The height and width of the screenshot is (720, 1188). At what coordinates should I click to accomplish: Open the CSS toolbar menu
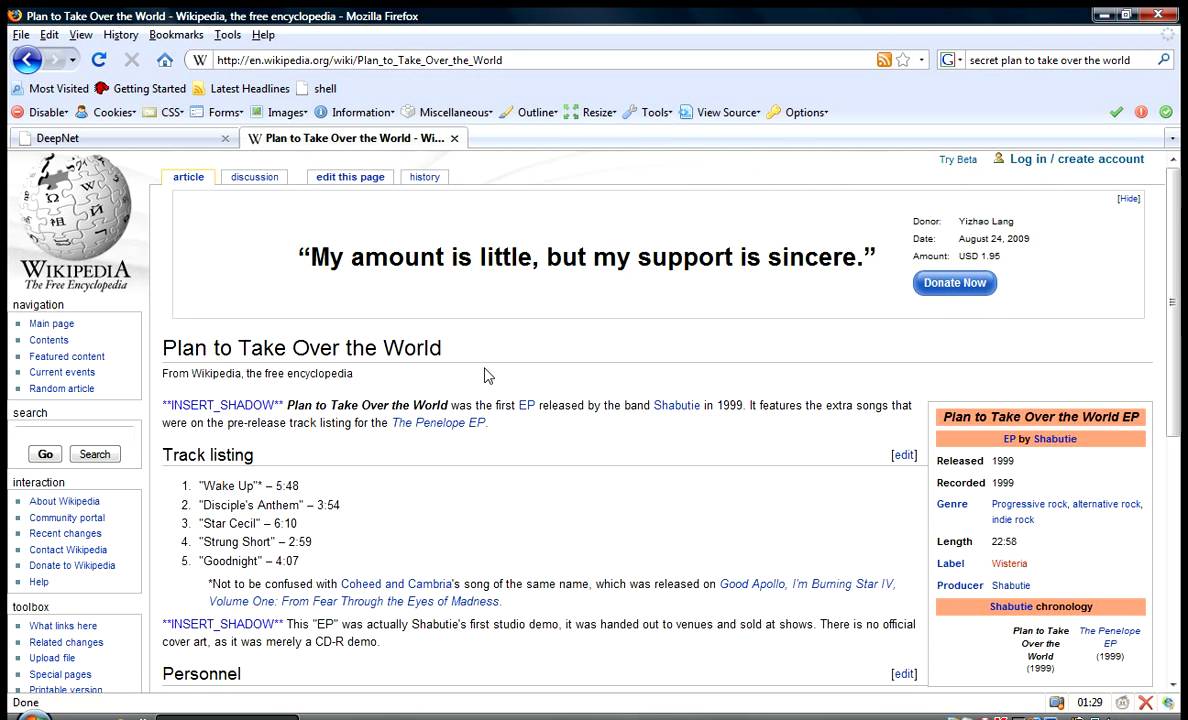pyautogui.click(x=164, y=112)
